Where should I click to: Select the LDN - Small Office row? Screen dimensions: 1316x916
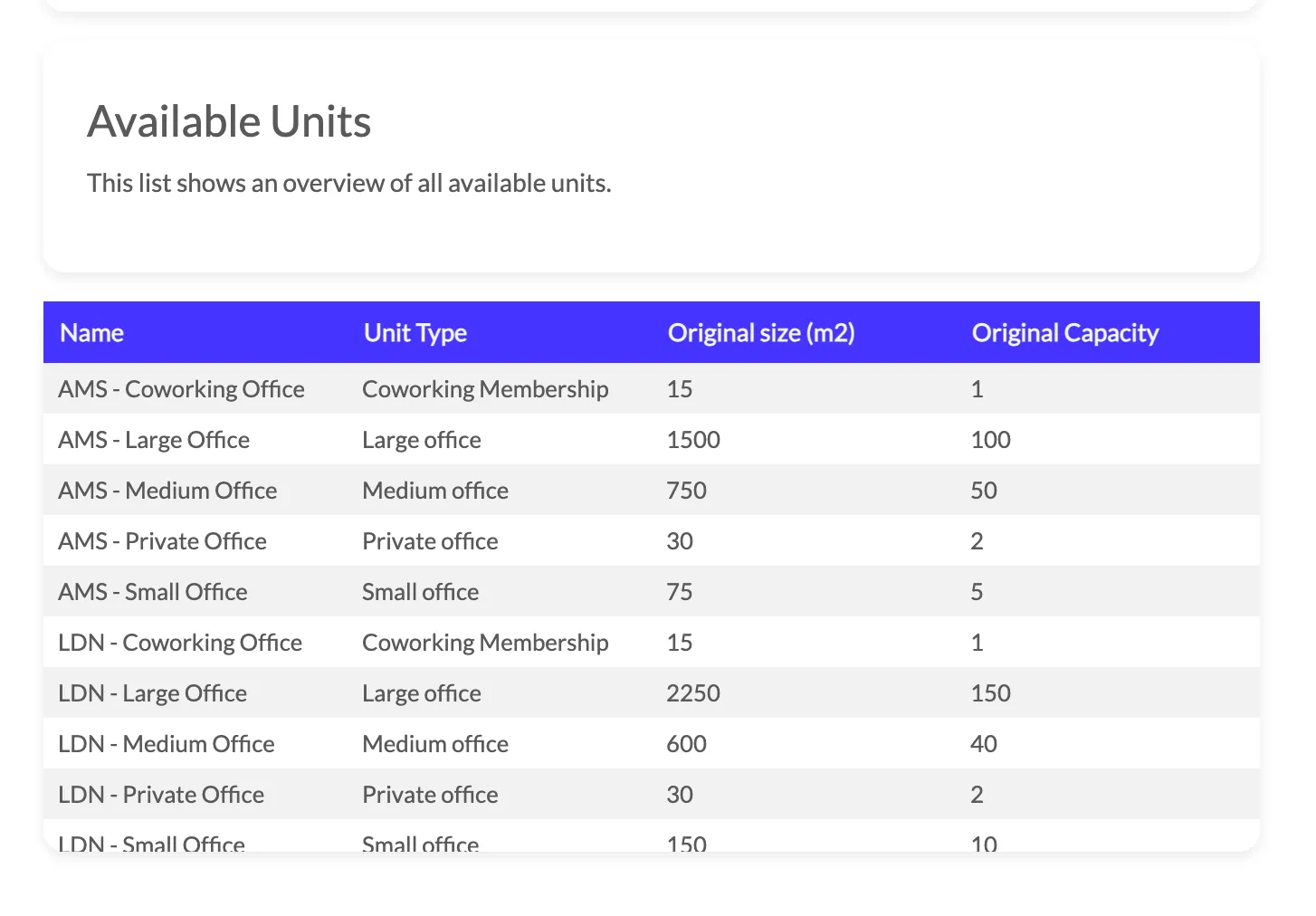click(652, 836)
